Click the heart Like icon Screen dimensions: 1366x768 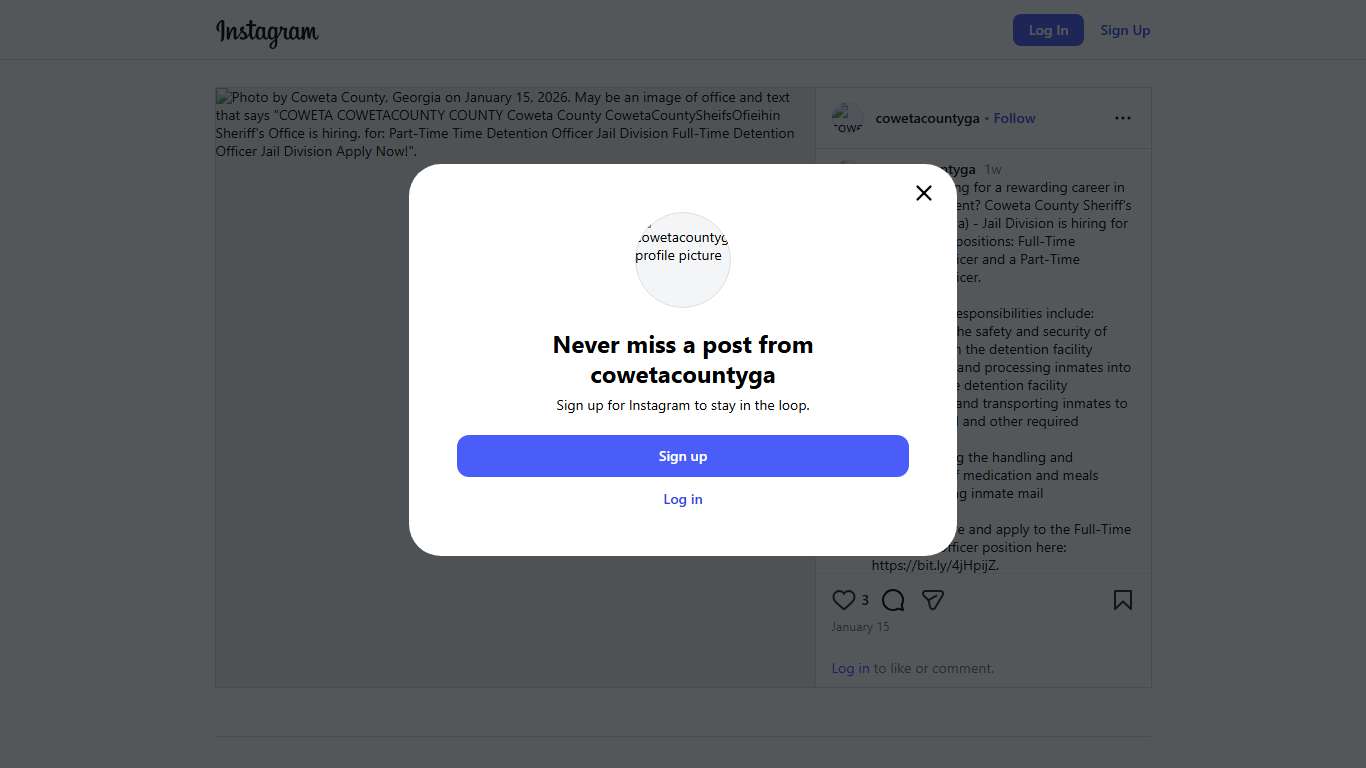click(844, 600)
